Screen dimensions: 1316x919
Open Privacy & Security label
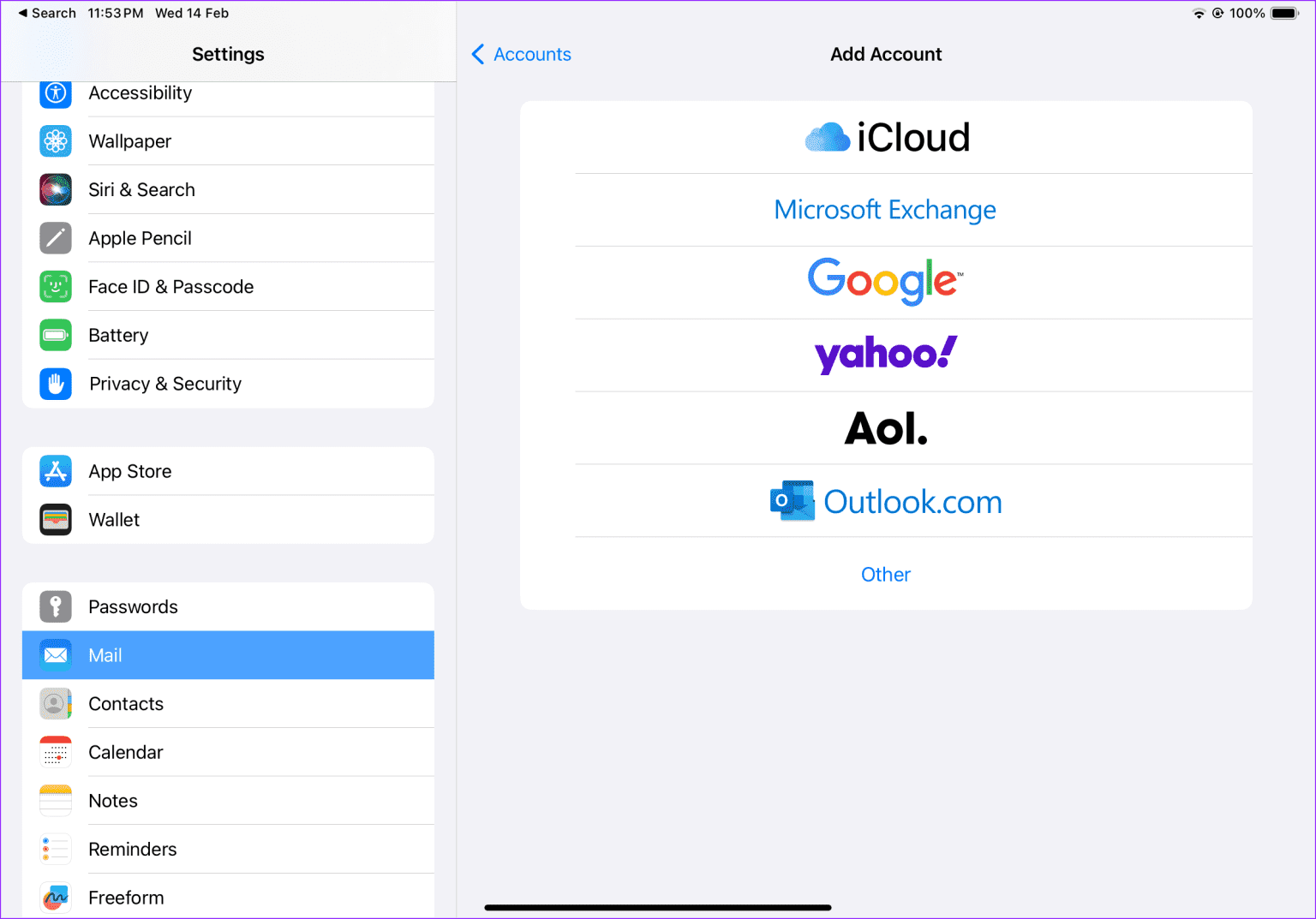coord(165,384)
